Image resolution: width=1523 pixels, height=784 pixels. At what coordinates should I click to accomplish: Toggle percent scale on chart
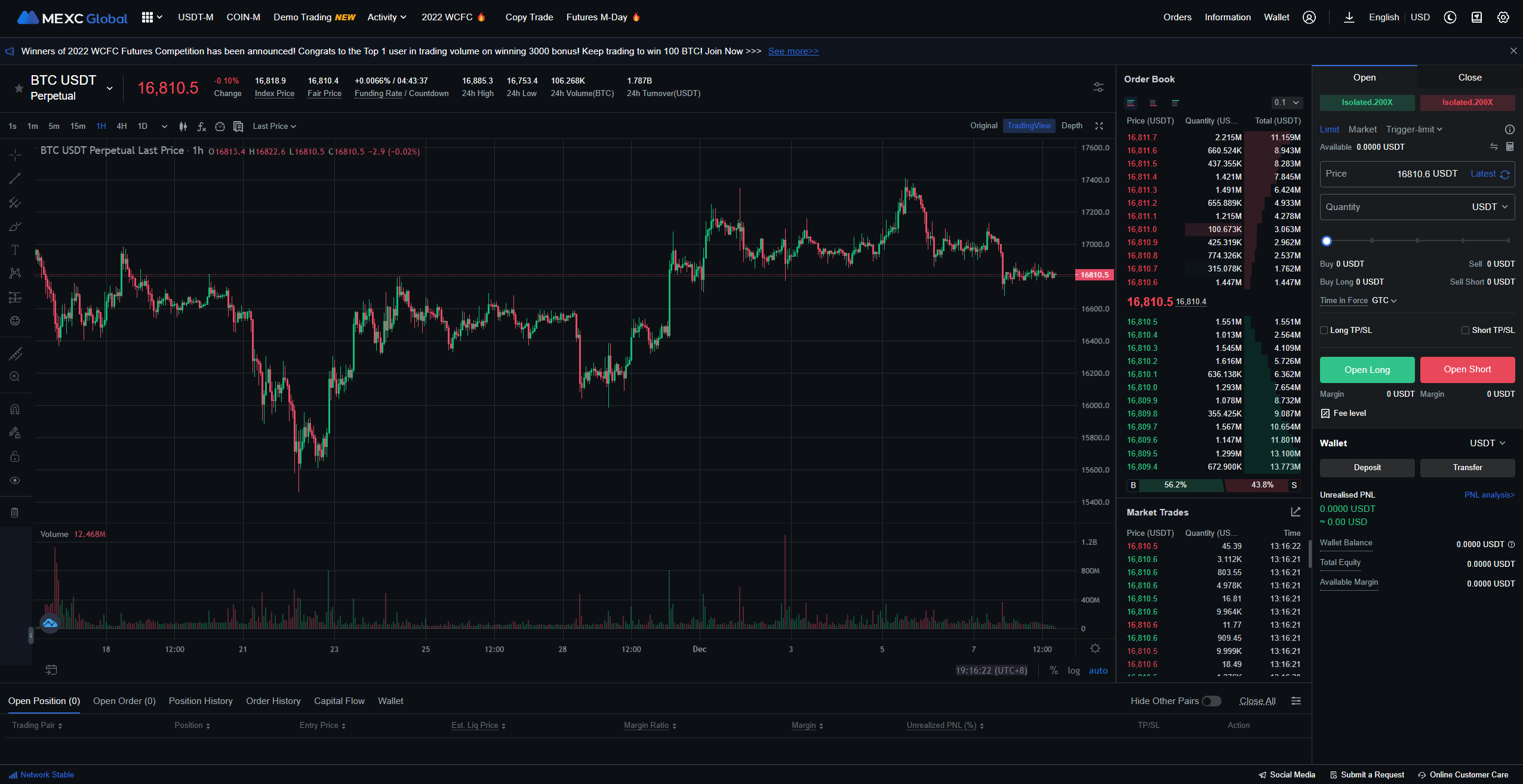pos(1054,671)
